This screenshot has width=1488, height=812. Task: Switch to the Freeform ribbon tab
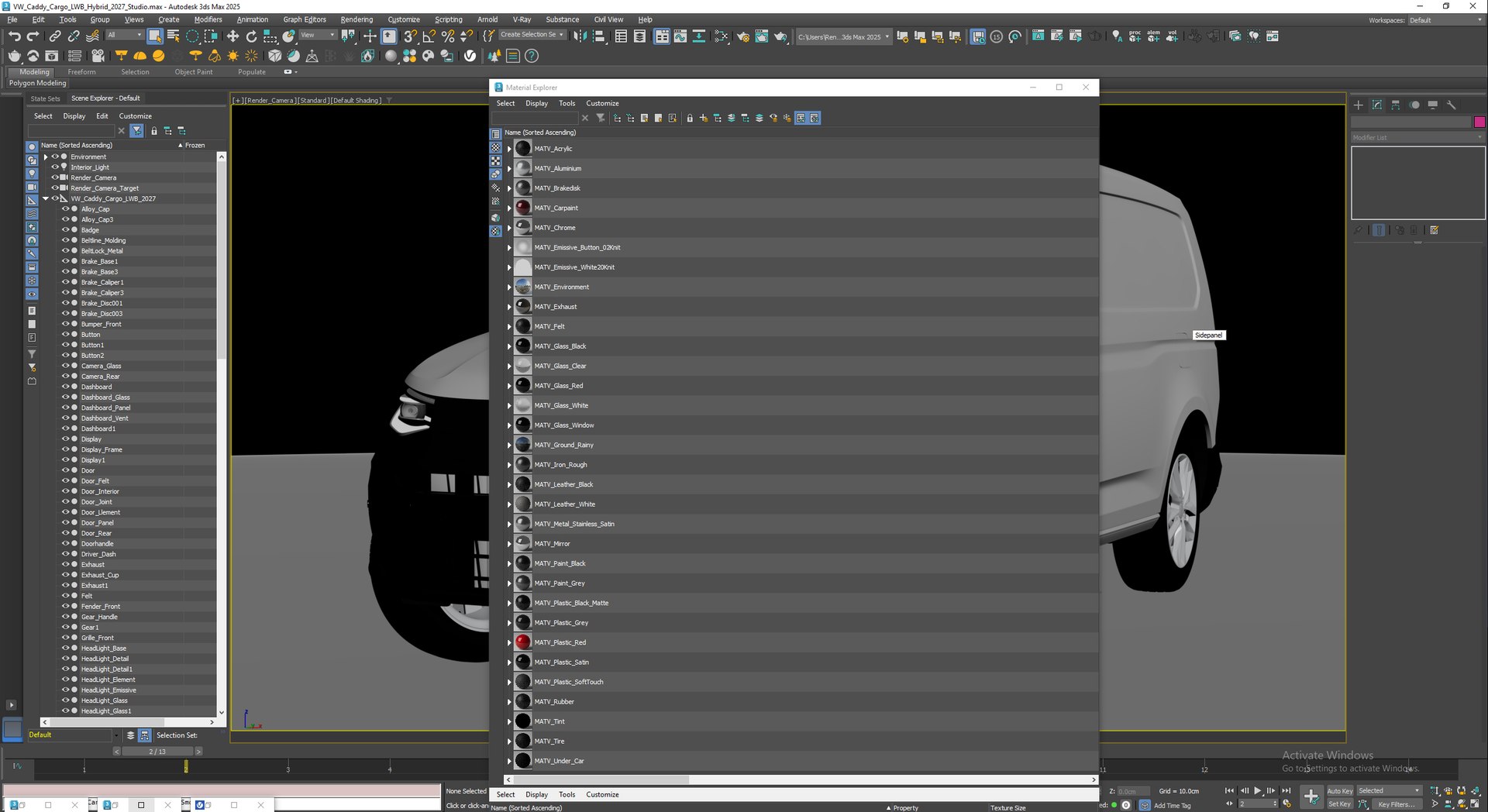[81, 72]
